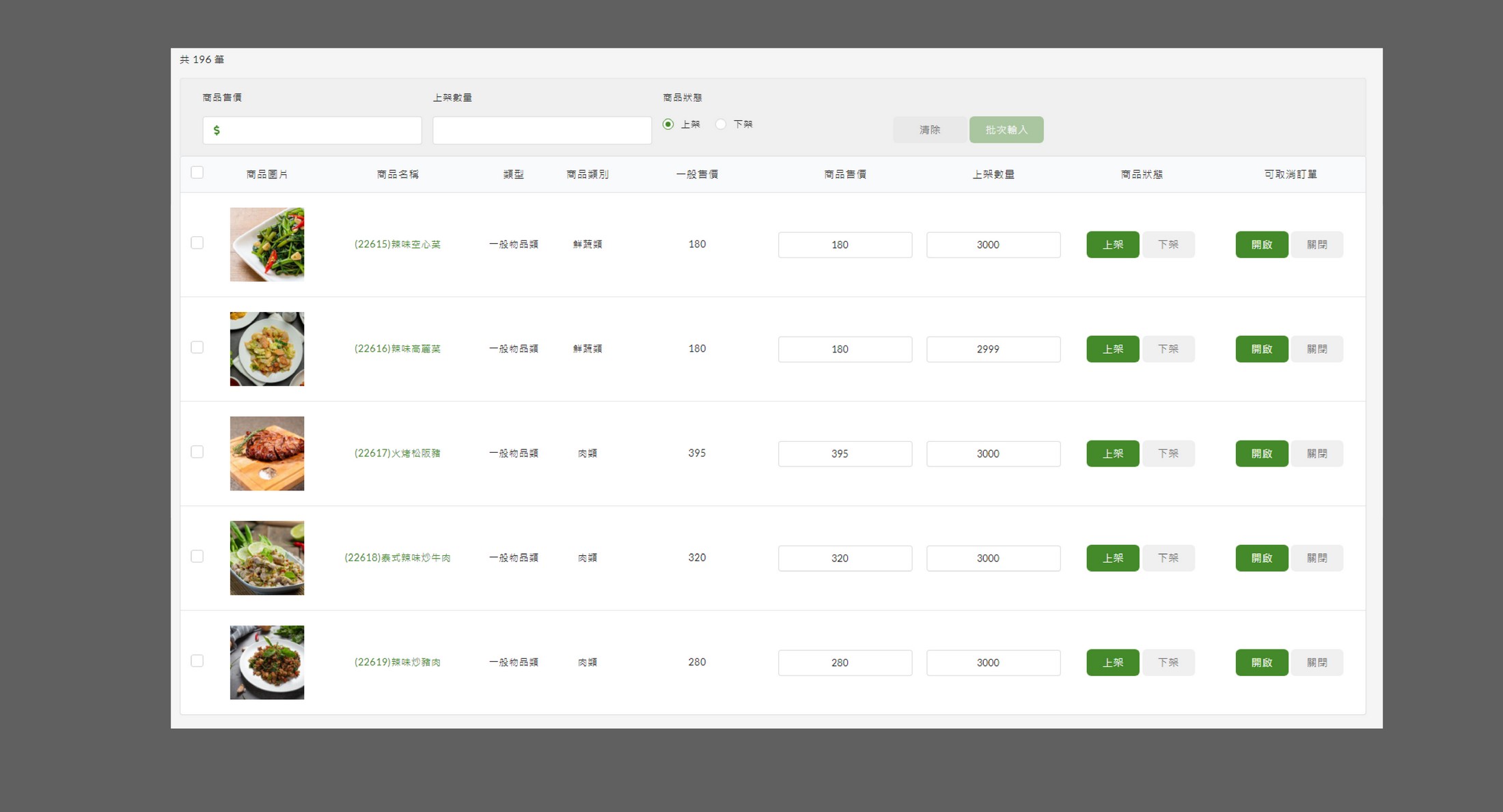Click the 395 price field for 火烤松阪豬
1503x812 pixels.
point(845,453)
